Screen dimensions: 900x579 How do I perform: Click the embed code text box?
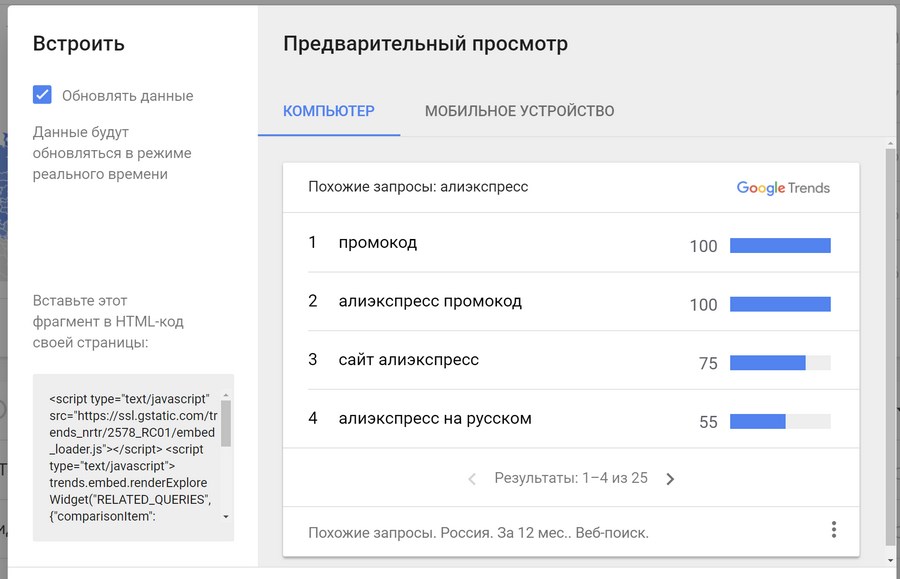tap(133, 457)
